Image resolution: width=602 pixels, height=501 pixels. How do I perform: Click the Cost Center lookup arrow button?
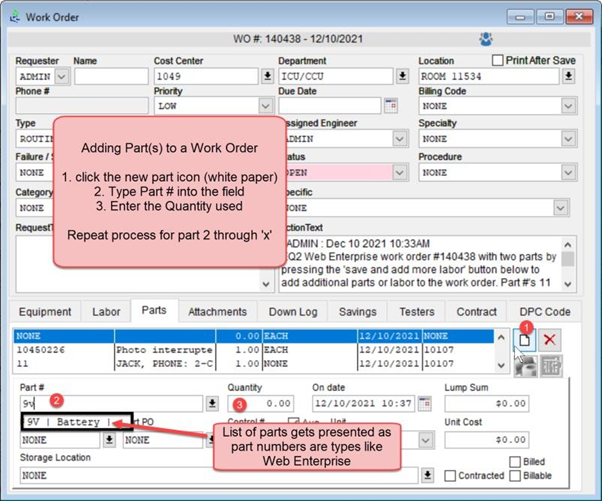(x=266, y=76)
